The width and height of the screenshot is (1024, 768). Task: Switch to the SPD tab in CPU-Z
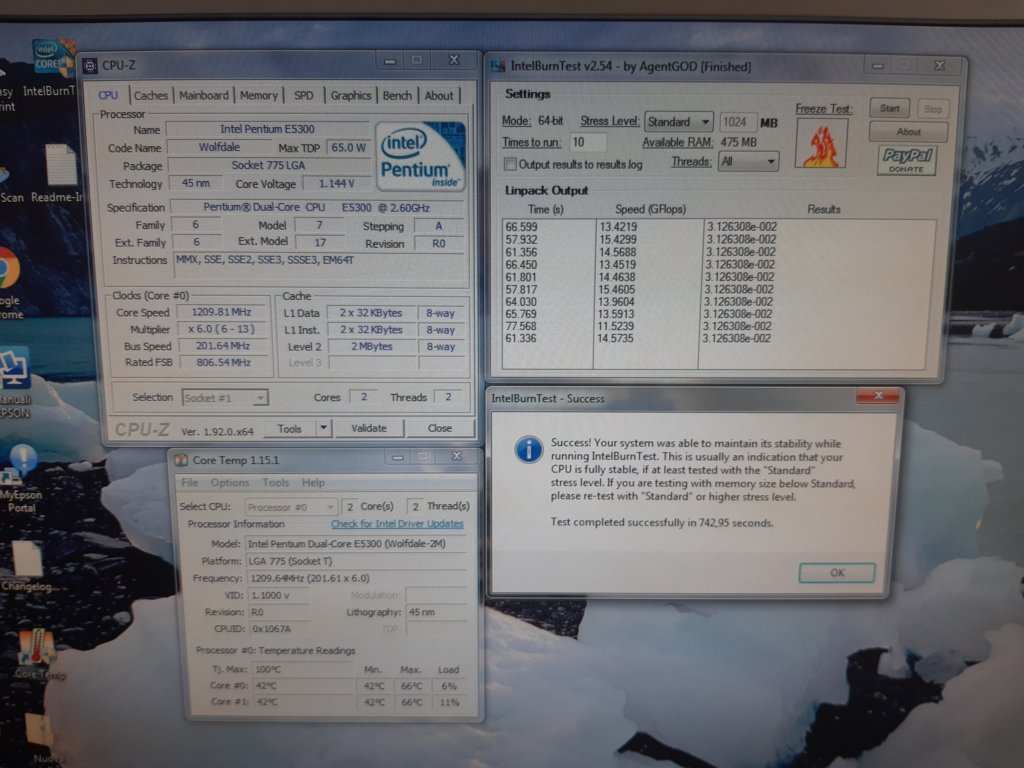pos(304,95)
